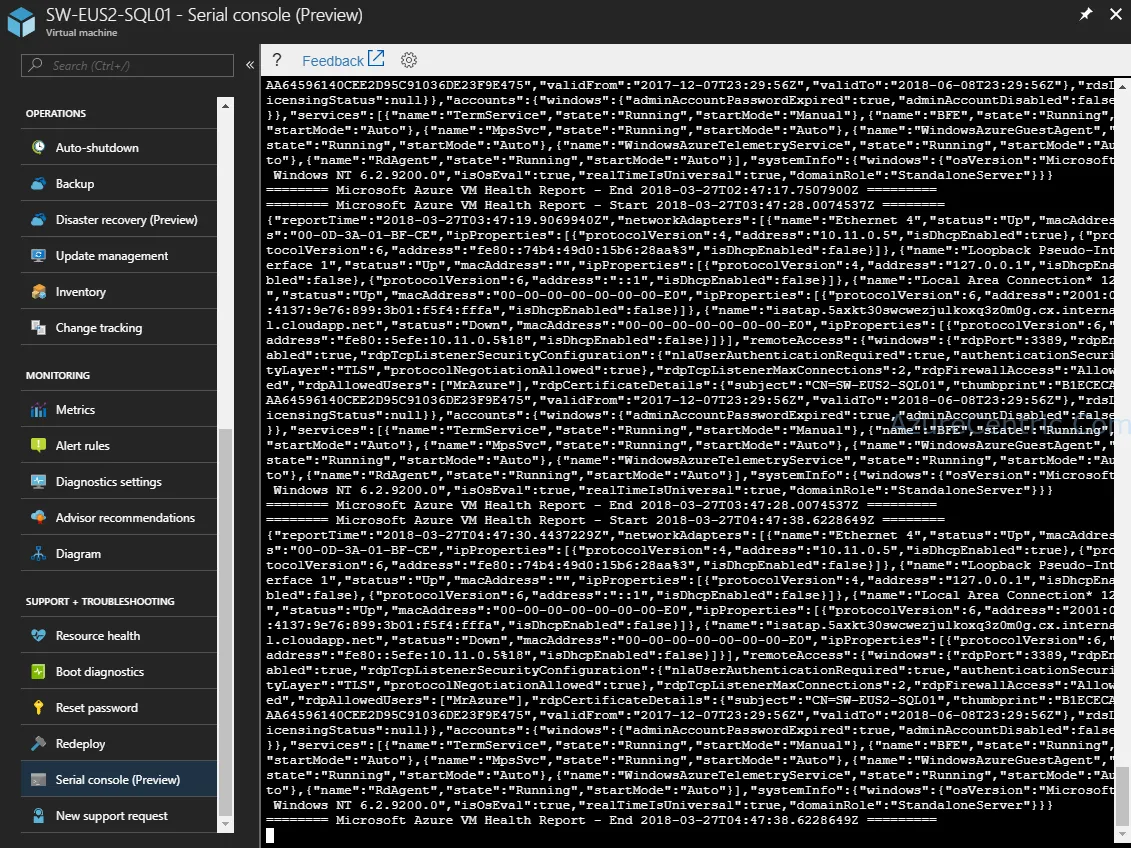Click the help question mark icon
The width and height of the screenshot is (1131, 848).
[x=276, y=60]
